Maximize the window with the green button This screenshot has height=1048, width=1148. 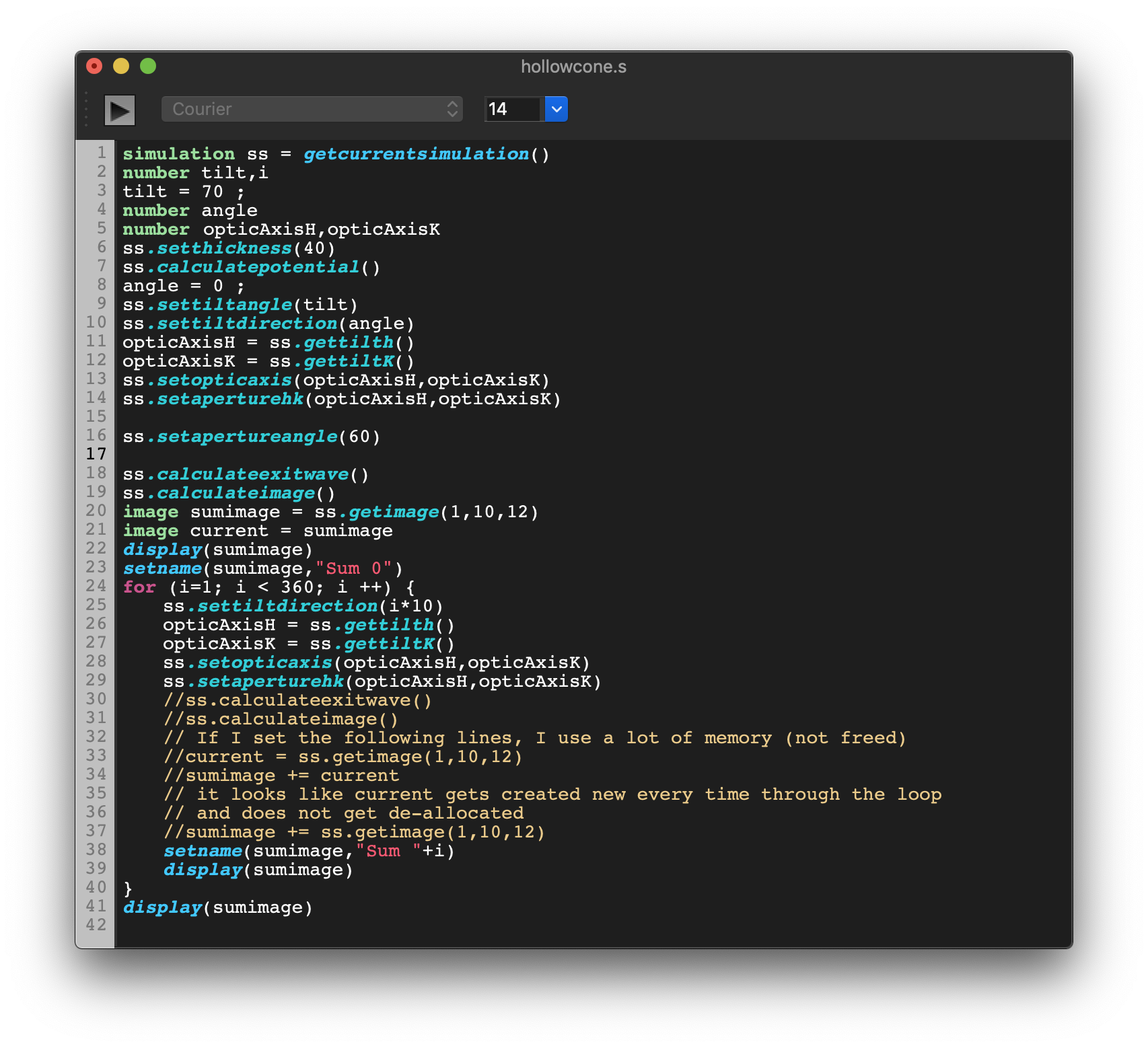148,66
